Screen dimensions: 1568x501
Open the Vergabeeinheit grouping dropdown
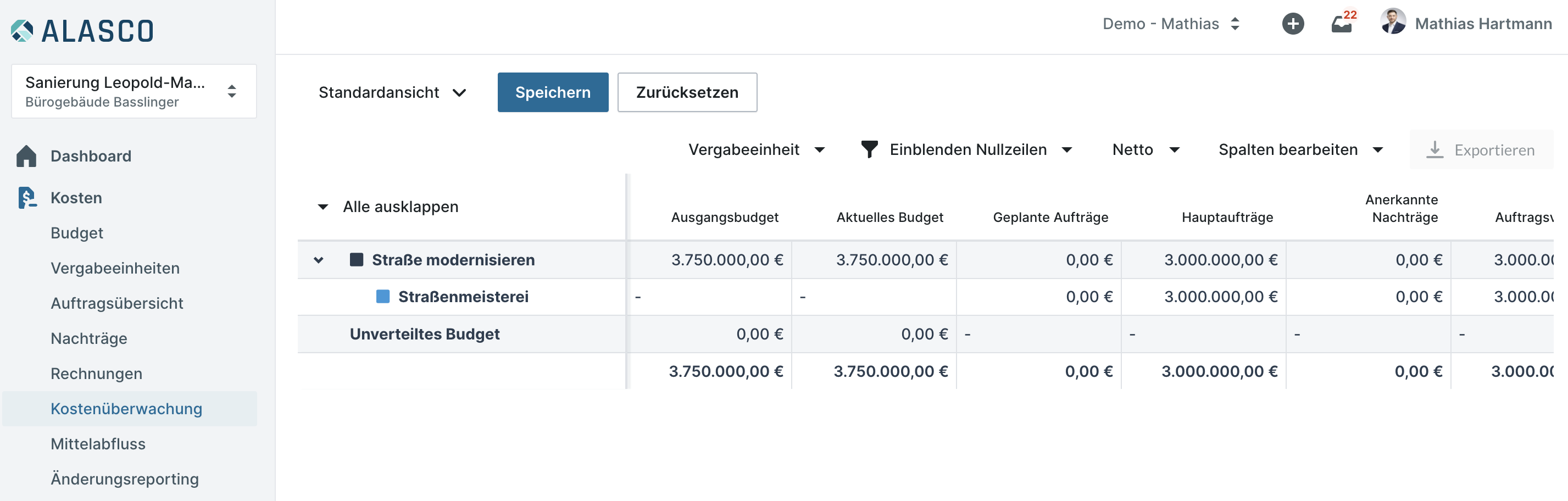[756, 150]
